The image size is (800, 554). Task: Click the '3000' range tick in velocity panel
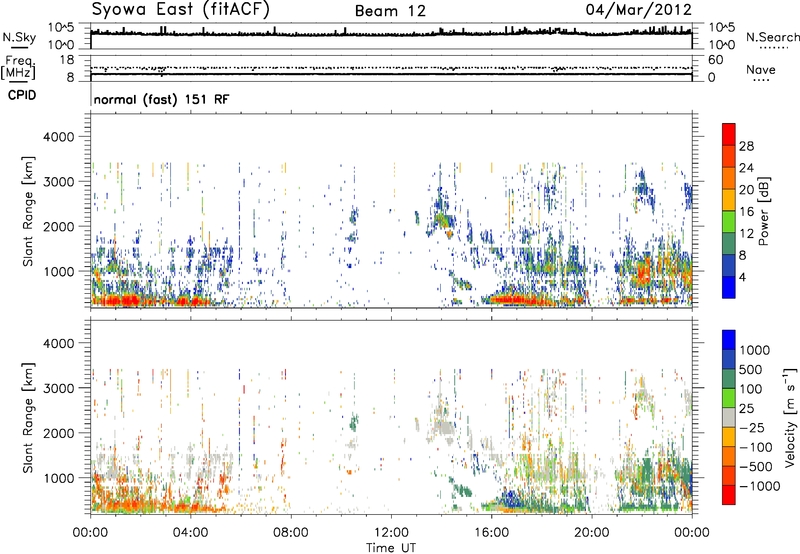58,388
